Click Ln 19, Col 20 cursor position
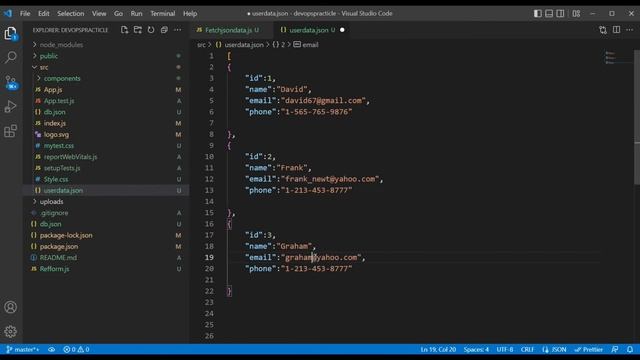The width and height of the screenshot is (640, 360). point(438,349)
